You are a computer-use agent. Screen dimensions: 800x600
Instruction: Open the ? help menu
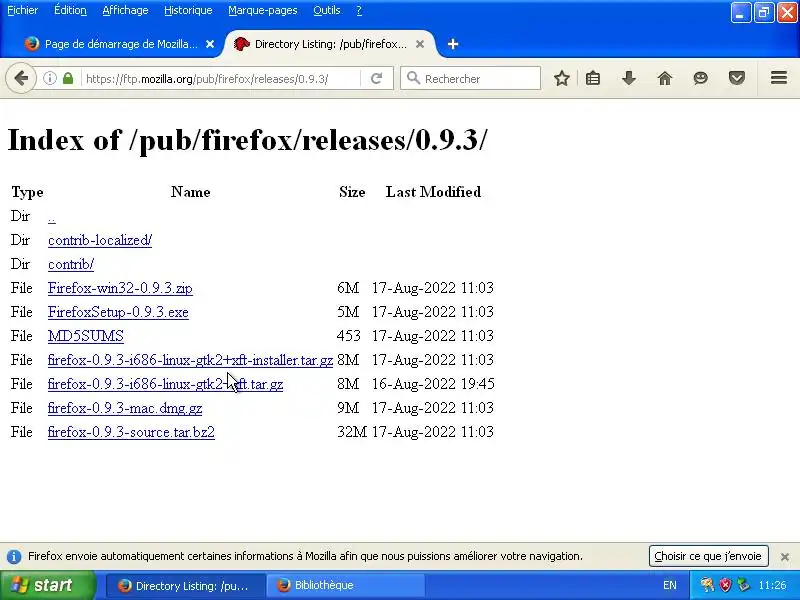(x=359, y=10)
